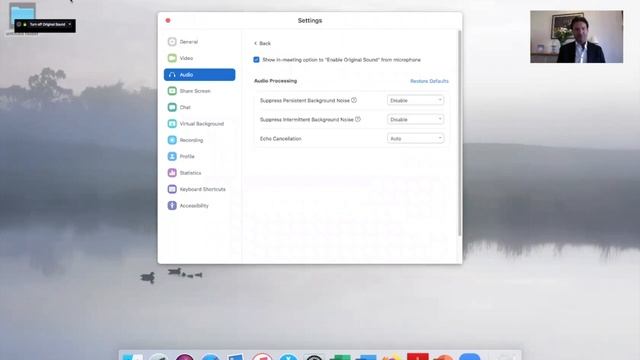
Task: Close the Settings window with the red button
Action: point(168,20)
